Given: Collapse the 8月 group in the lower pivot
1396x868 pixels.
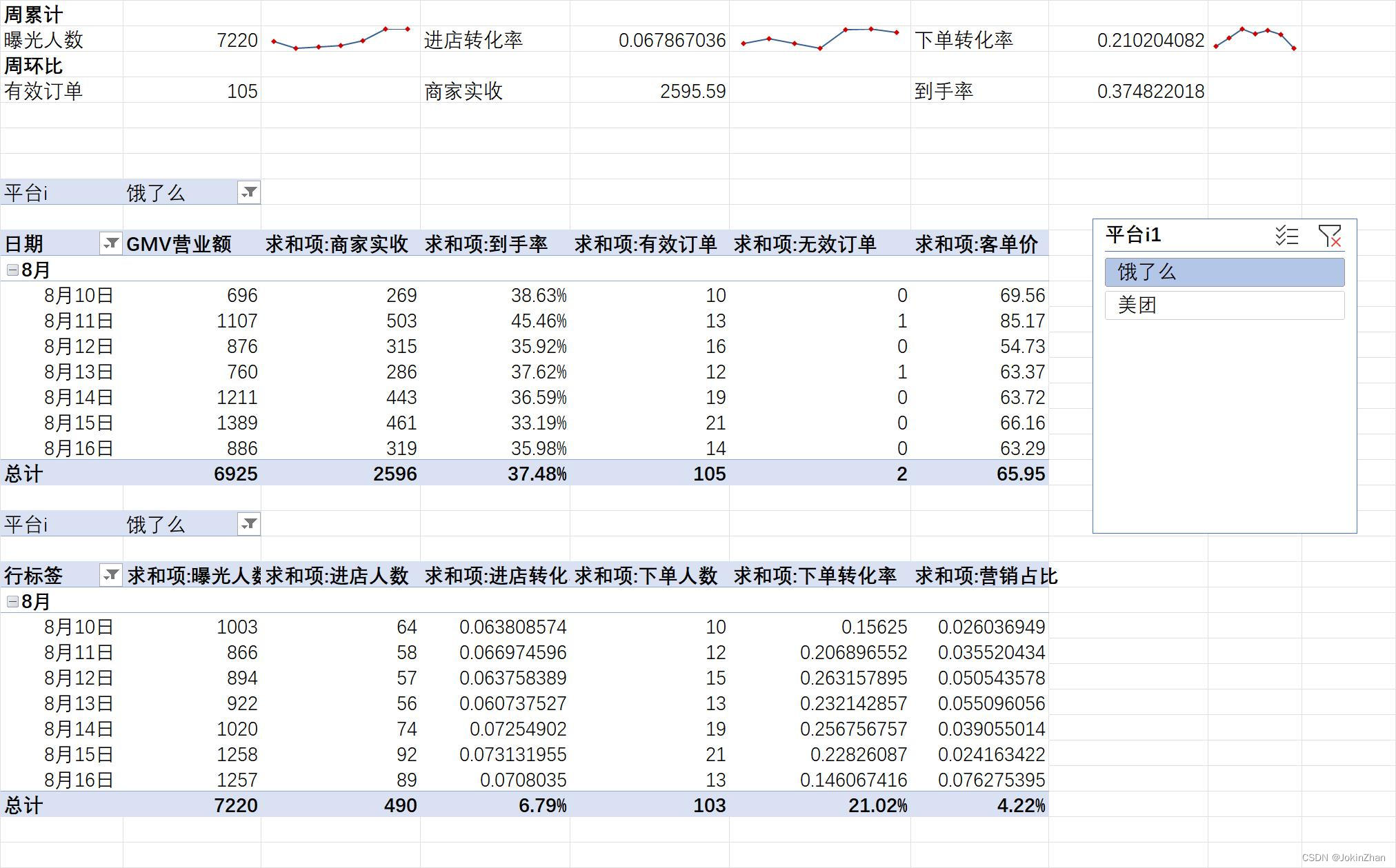Looking at the screenshot, I should 11,601.
